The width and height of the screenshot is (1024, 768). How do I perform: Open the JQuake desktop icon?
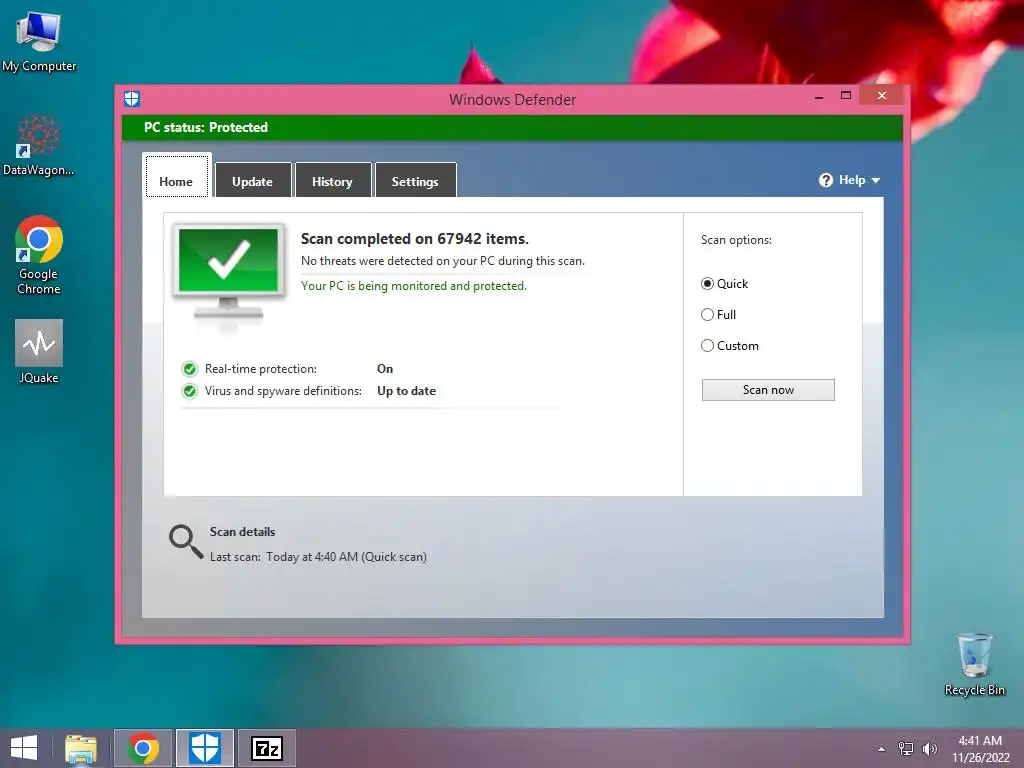coord(39,351)
